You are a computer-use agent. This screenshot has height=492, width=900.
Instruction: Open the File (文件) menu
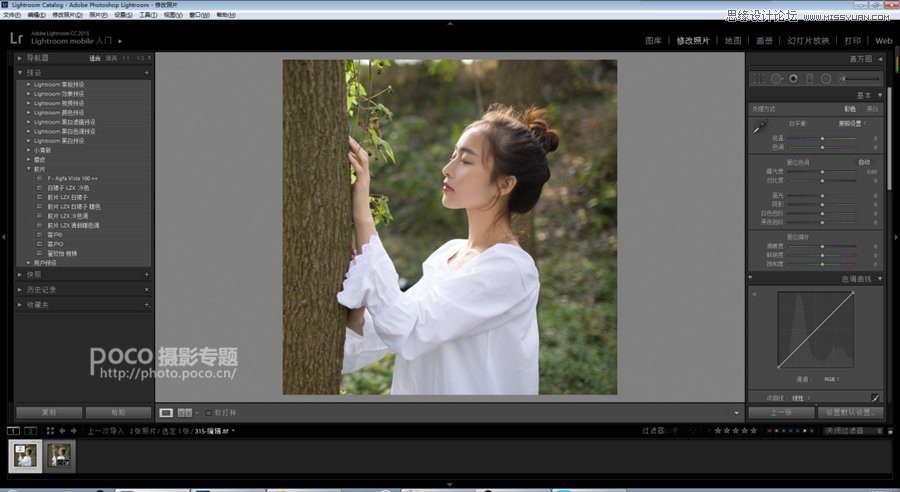click(x=11, y=15)
